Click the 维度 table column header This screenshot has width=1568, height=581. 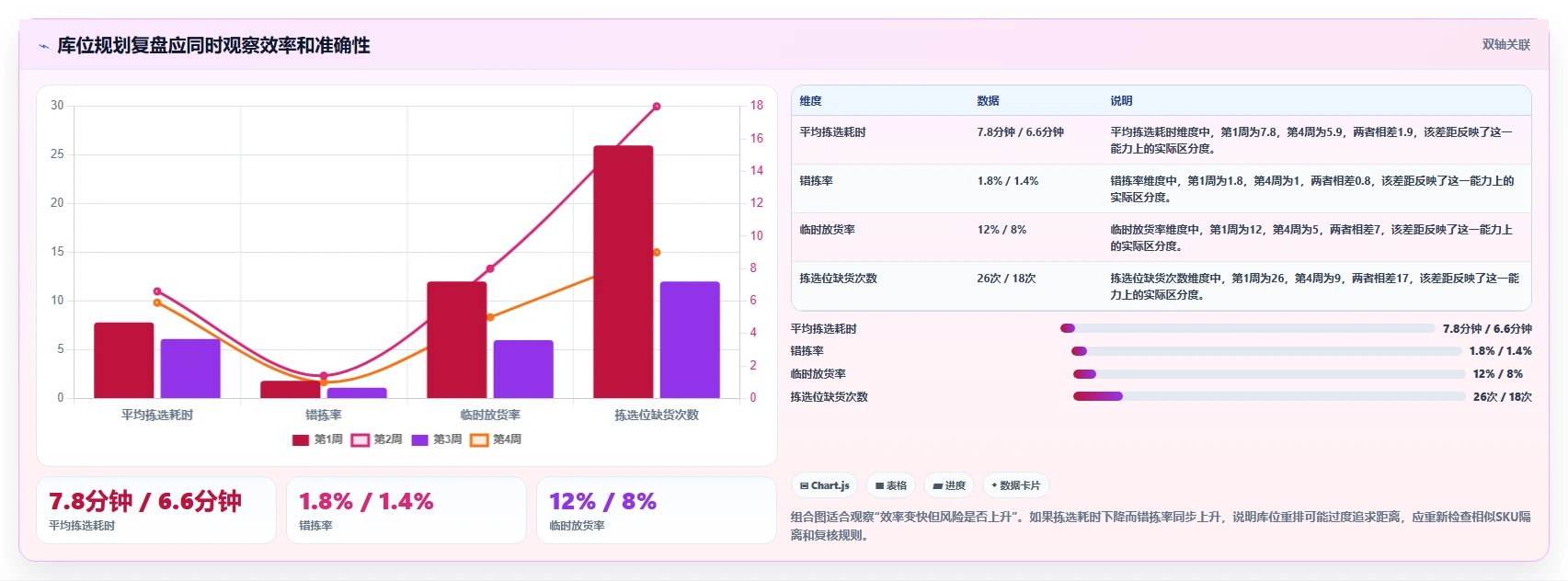(x=811, y=101)
